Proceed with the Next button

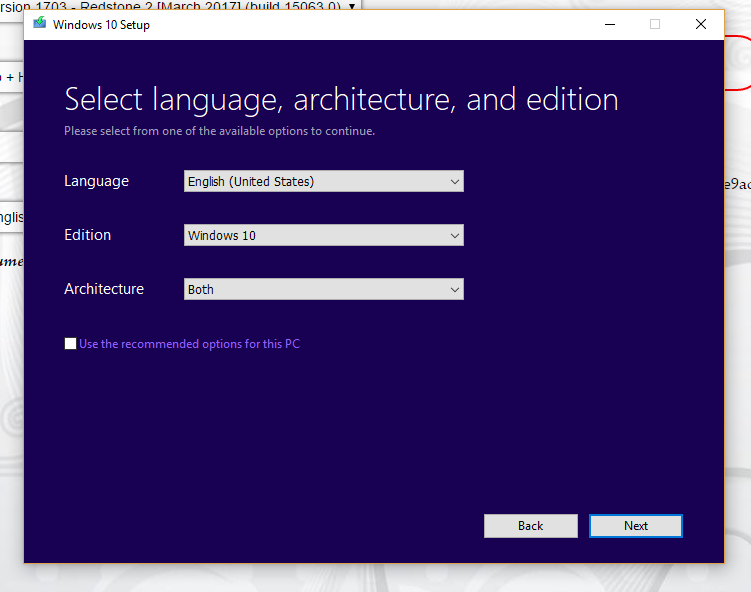pos(636,526)
